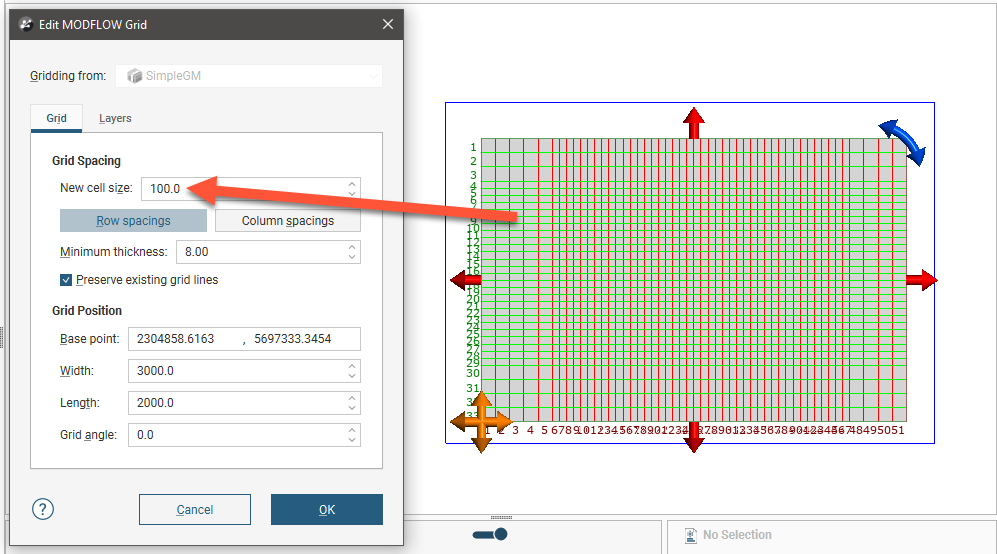
Task: Click the SimpleGM geological model icon
Action: point(134,76)
